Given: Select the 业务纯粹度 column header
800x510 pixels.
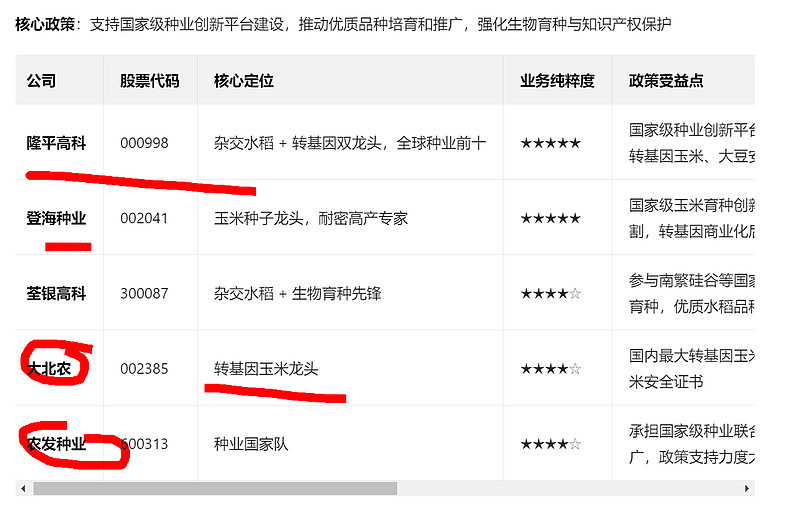Looking at the screenshot, I should click(557, 81).
